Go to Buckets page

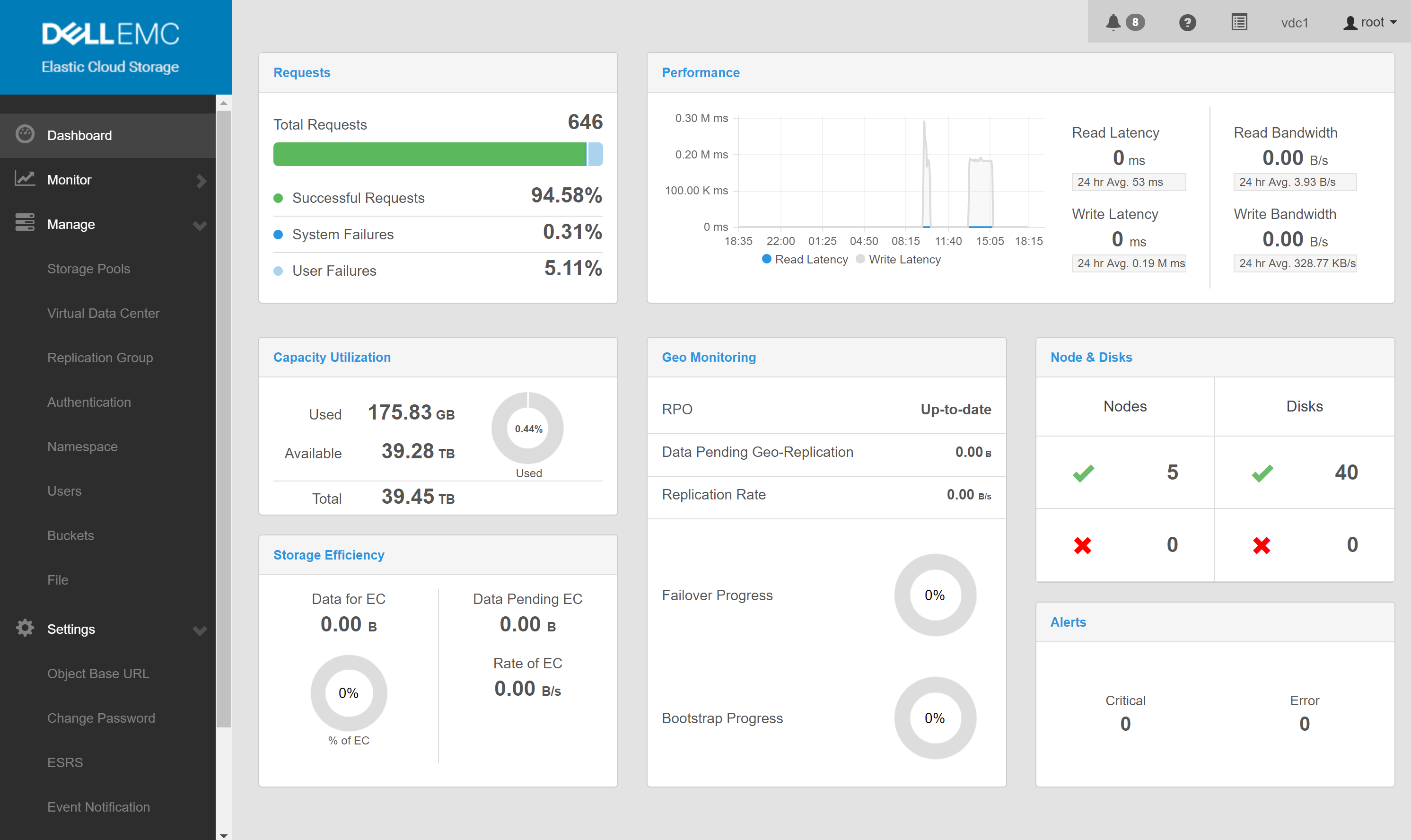[71, 535]
